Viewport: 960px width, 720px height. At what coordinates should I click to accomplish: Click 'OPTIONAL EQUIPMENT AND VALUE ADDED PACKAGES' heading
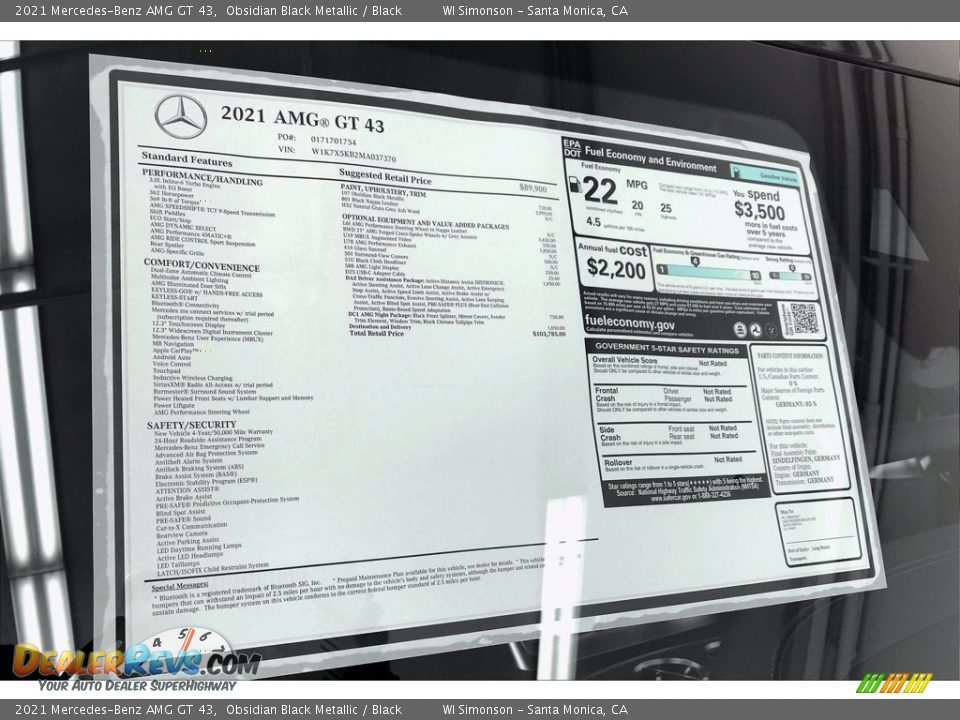coord(426,222)
